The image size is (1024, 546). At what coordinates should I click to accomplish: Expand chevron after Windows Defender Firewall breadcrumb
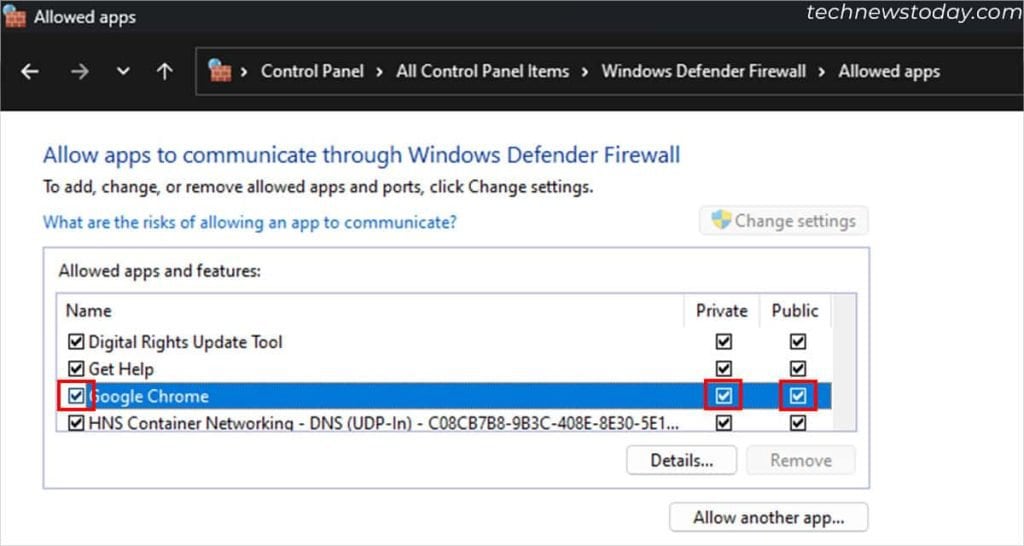(822, 72)
